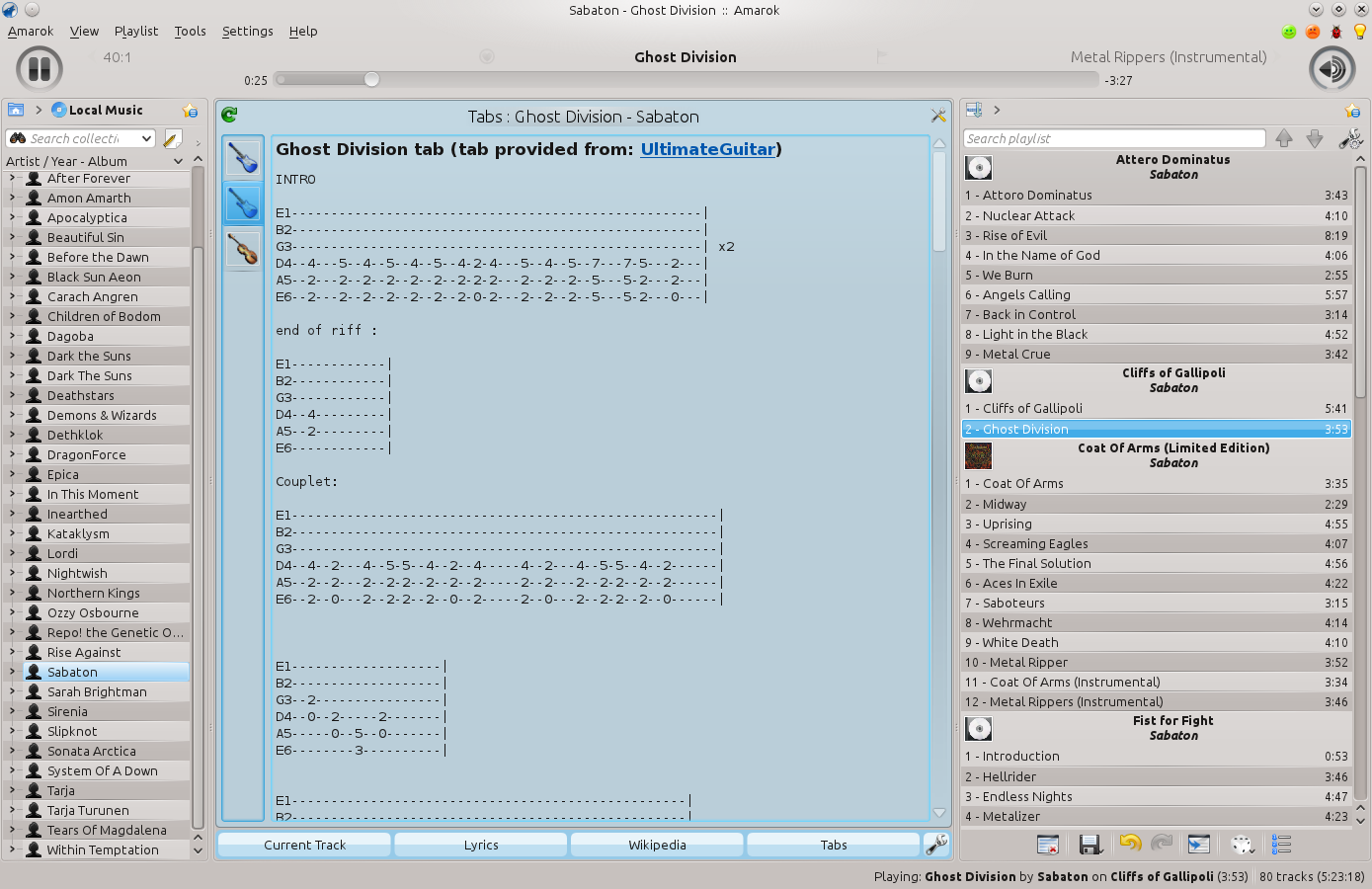Click Coat Of Arms album cover thumbnail
This screenshot has height=889, width=1372.
(978, 455)
